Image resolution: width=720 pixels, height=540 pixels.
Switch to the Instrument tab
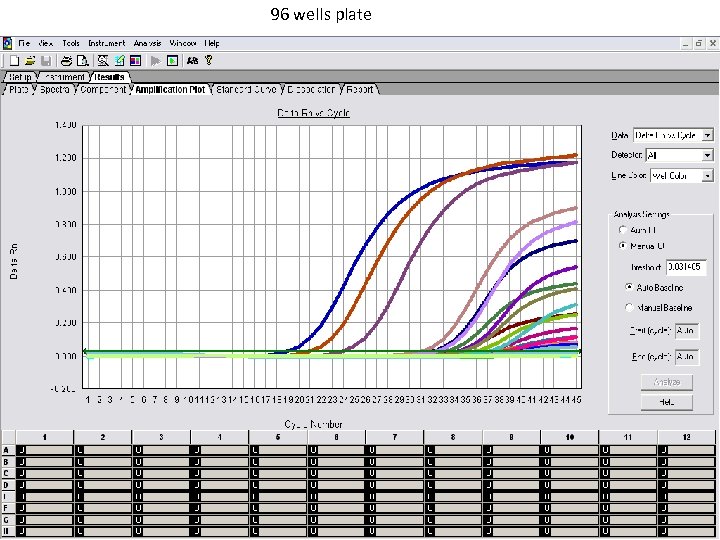65,77
